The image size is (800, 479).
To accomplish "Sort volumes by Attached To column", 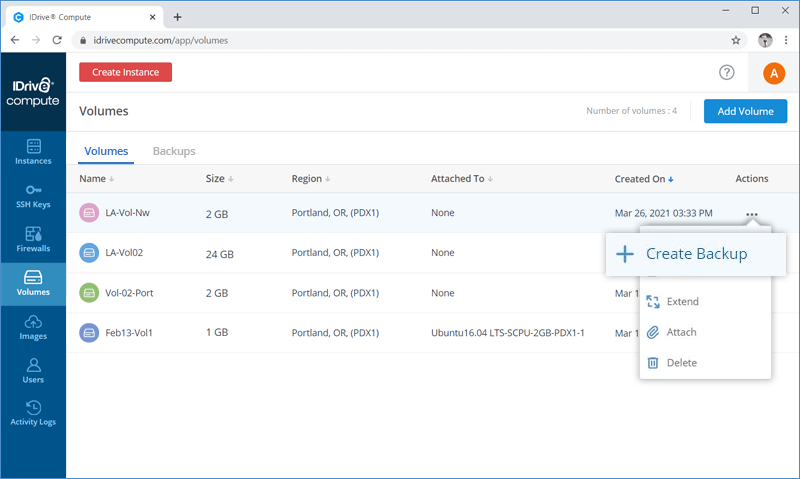I will tap(462, 179).
